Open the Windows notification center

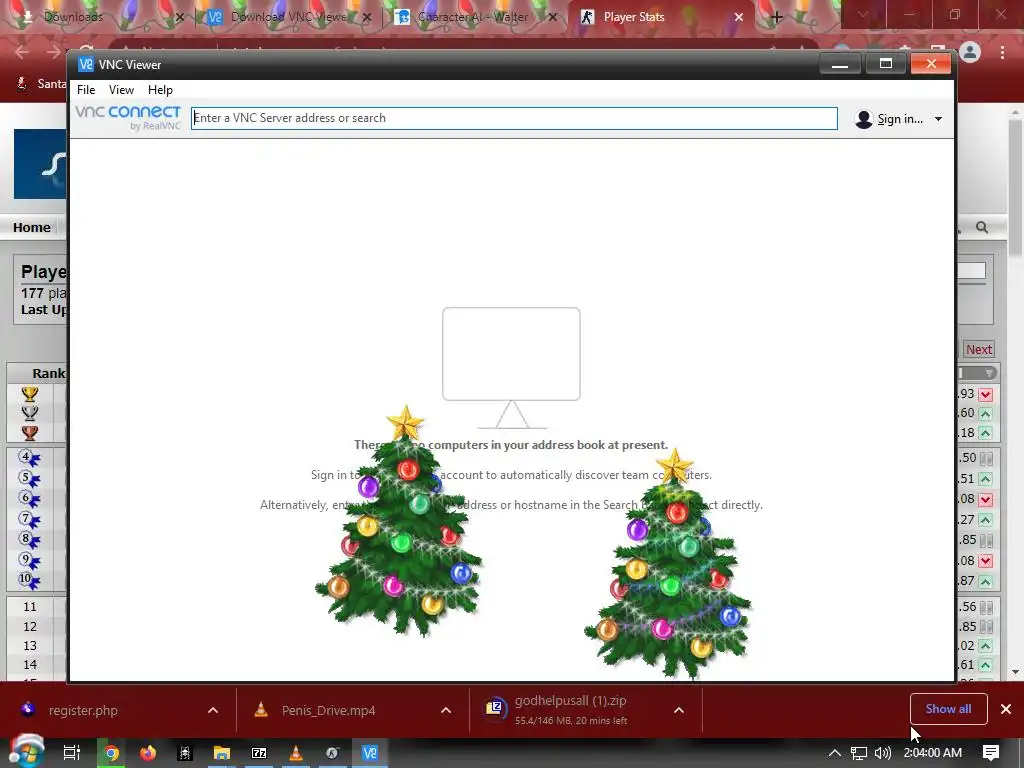coord(991,753)
